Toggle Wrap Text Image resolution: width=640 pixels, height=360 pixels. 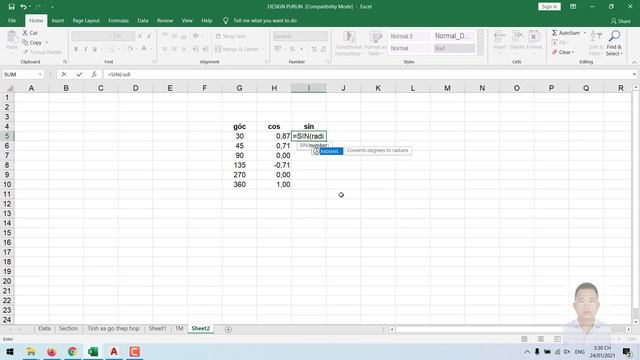pos(231,36)
